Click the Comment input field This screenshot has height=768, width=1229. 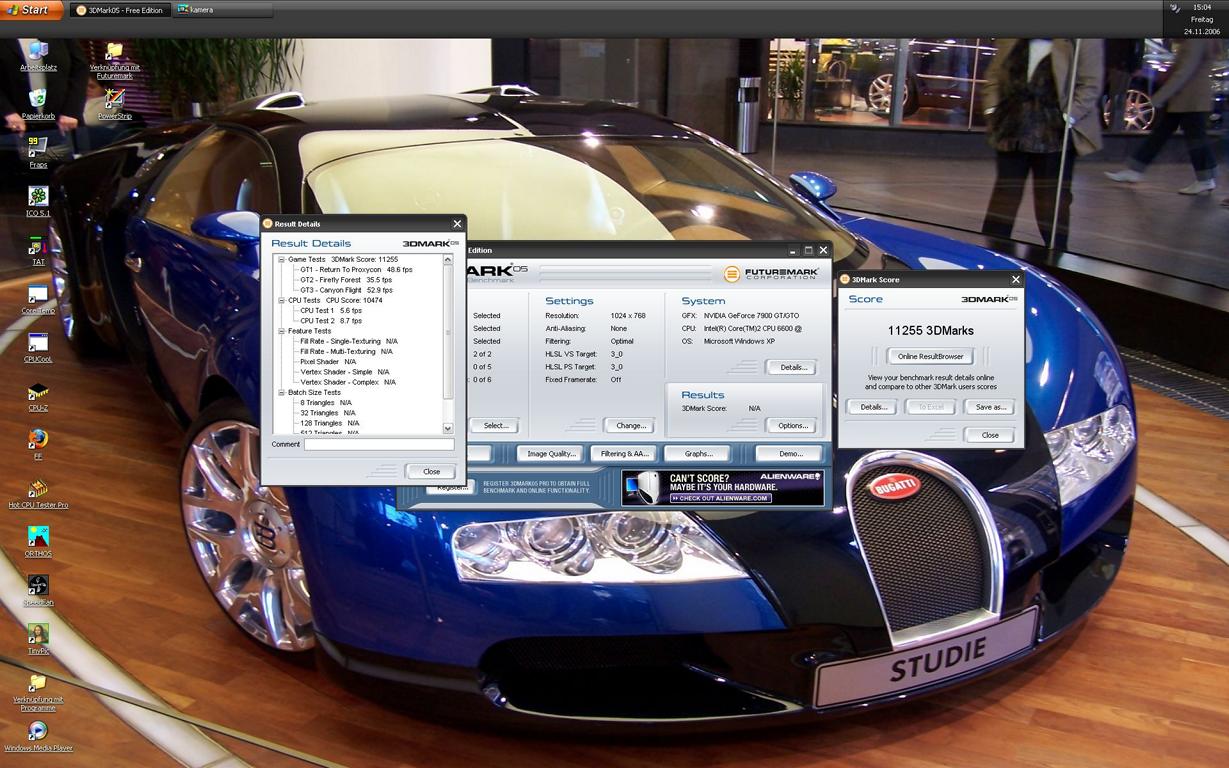pyautogui.click(x=379, y=444)
